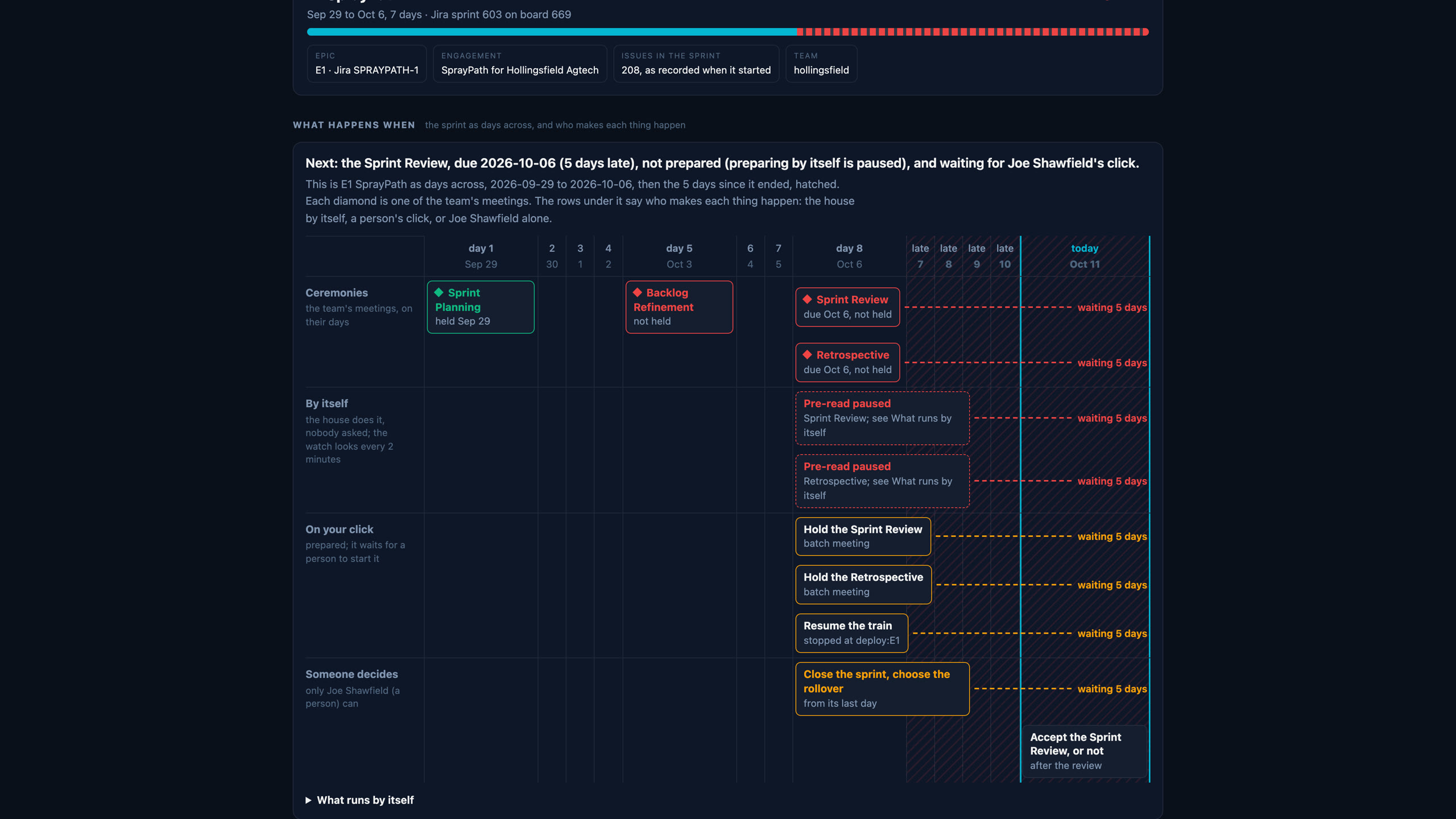Select Close the sprint, choose the rollover
This screenshot has height=819, width=1456.
click(x=882, y=688)
